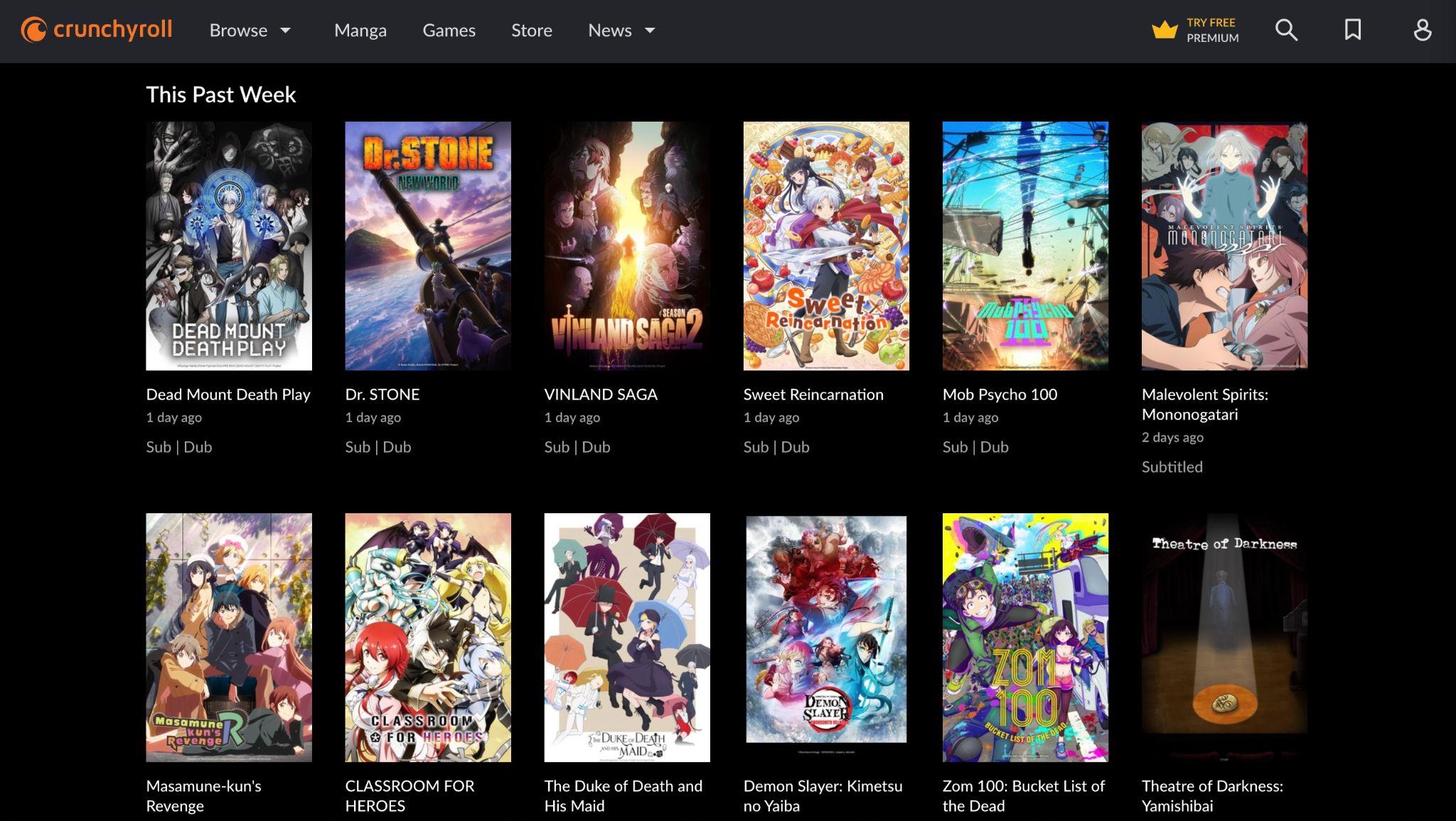Open the Games menu item
This screenshot has width=1456, height=821.
(x=449, y=31)
